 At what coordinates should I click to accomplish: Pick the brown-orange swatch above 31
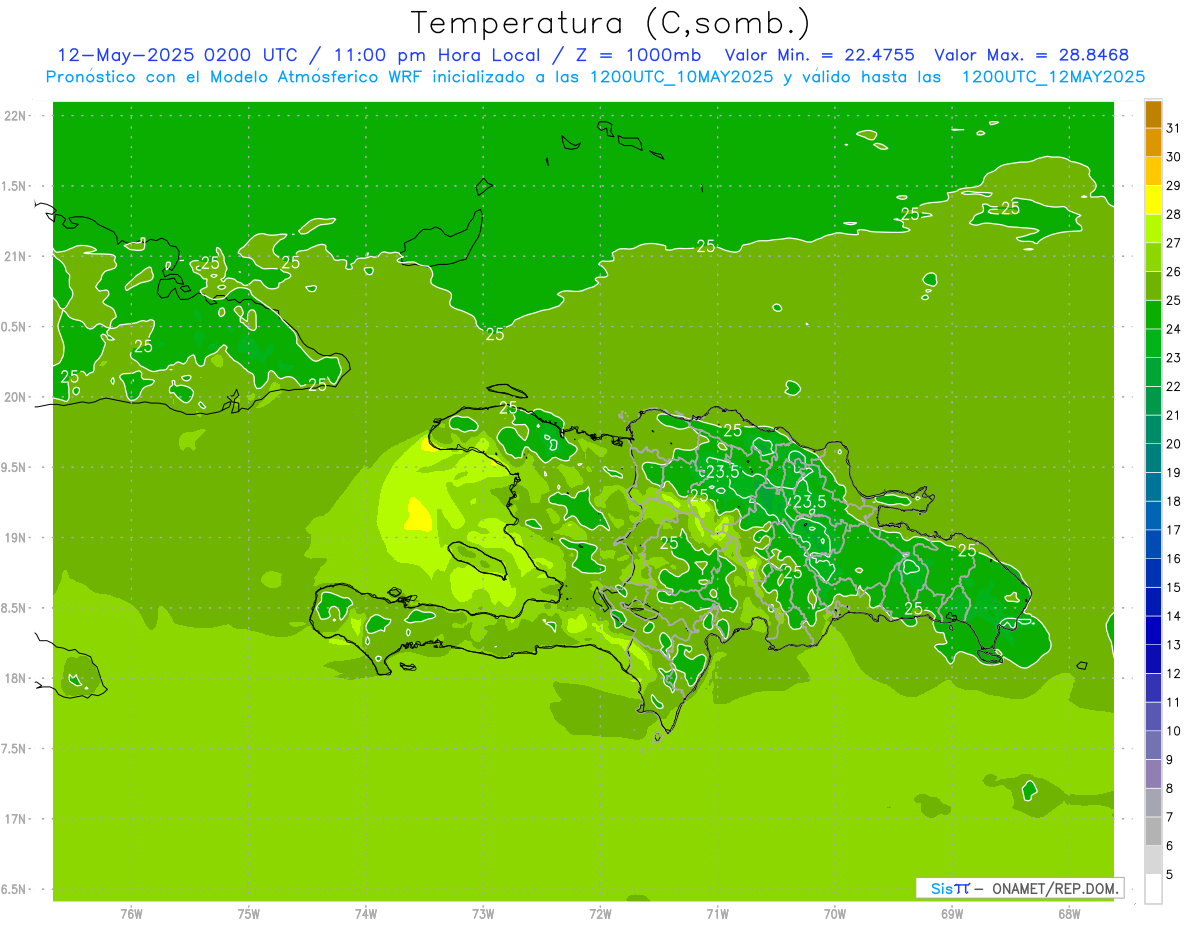(x=1153, y=114)
